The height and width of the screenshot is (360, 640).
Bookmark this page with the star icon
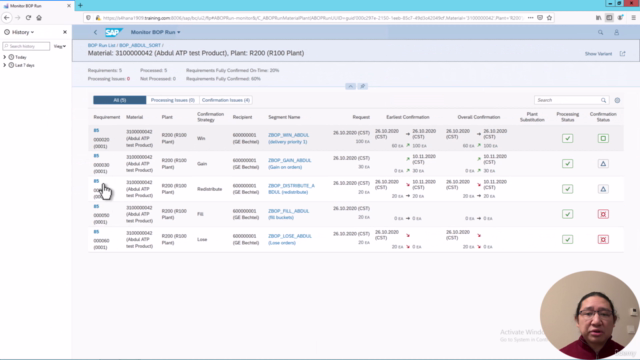(549, 18)
